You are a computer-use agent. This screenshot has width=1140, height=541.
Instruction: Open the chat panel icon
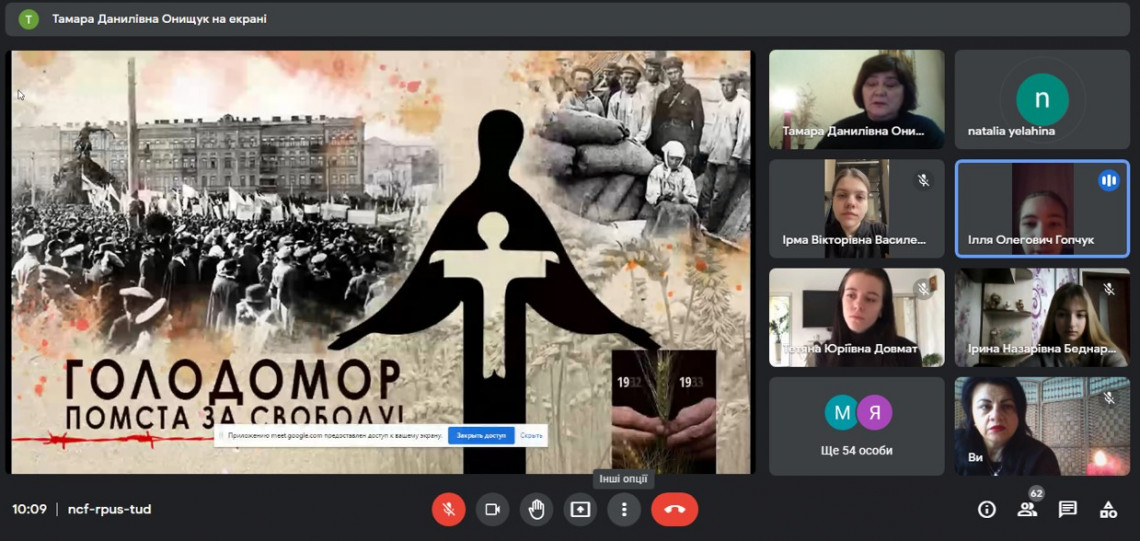tap(1067, 510)
